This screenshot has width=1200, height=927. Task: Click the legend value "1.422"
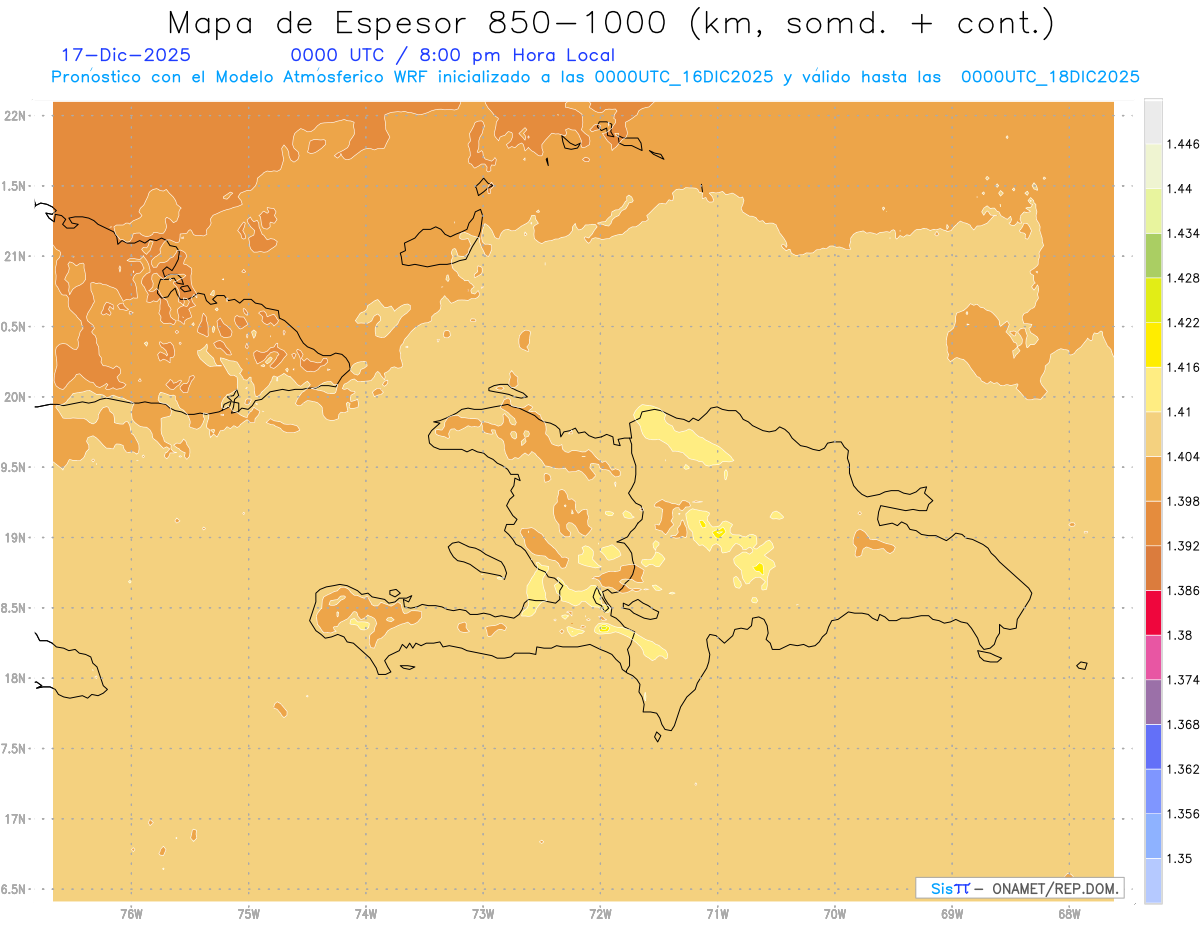1183,323
